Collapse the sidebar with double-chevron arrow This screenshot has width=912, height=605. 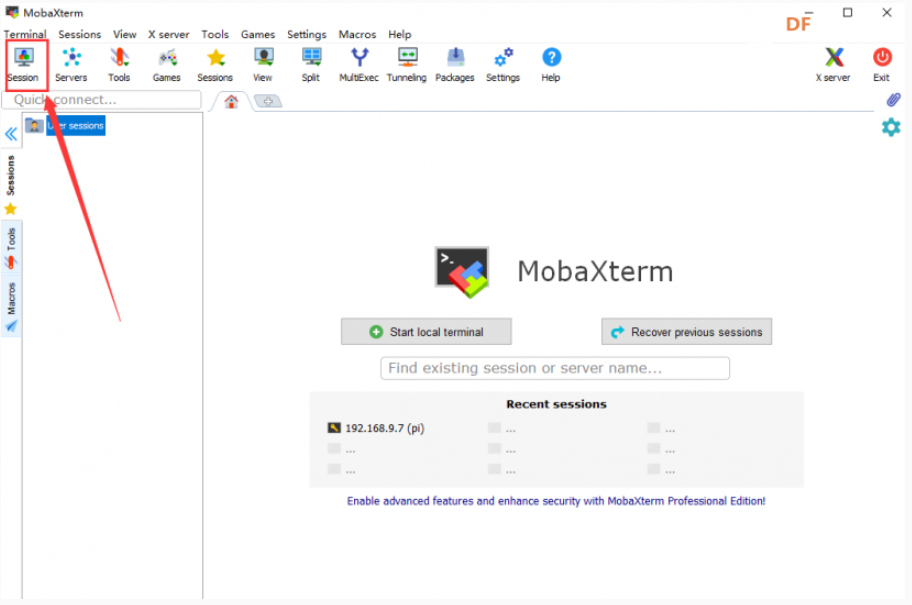point(11,134)
